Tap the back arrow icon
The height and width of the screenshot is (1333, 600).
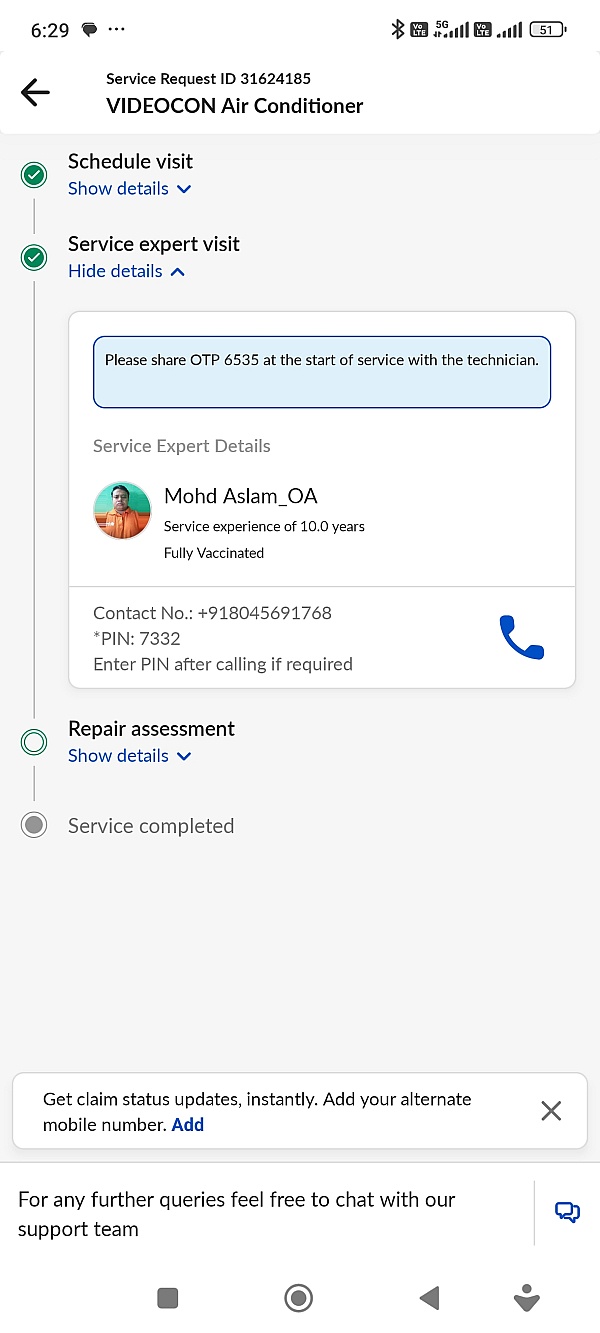(x=35, y=93)
